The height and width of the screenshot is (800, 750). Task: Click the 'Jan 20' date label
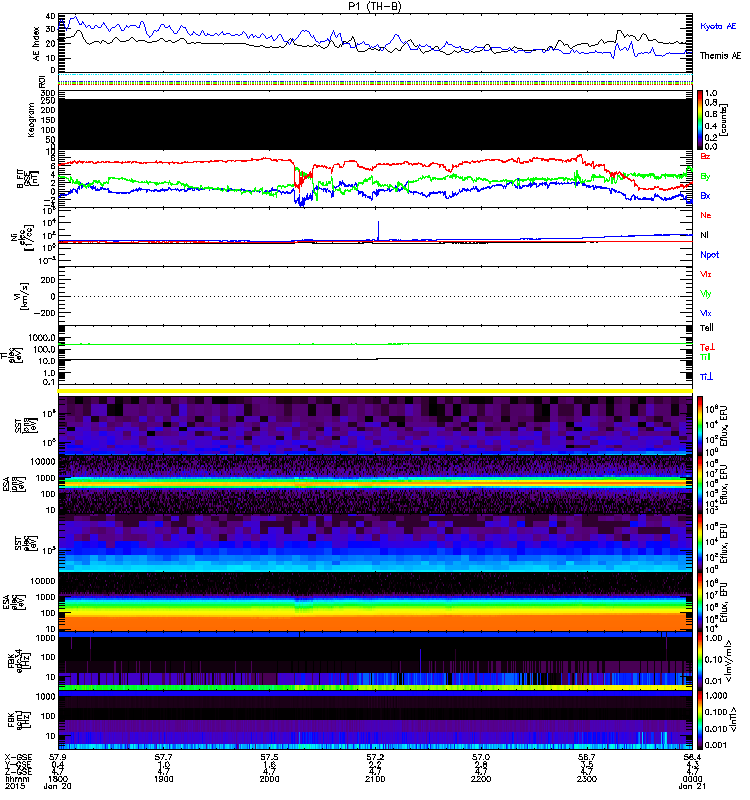pyautogui.click(x=58, y=786)
